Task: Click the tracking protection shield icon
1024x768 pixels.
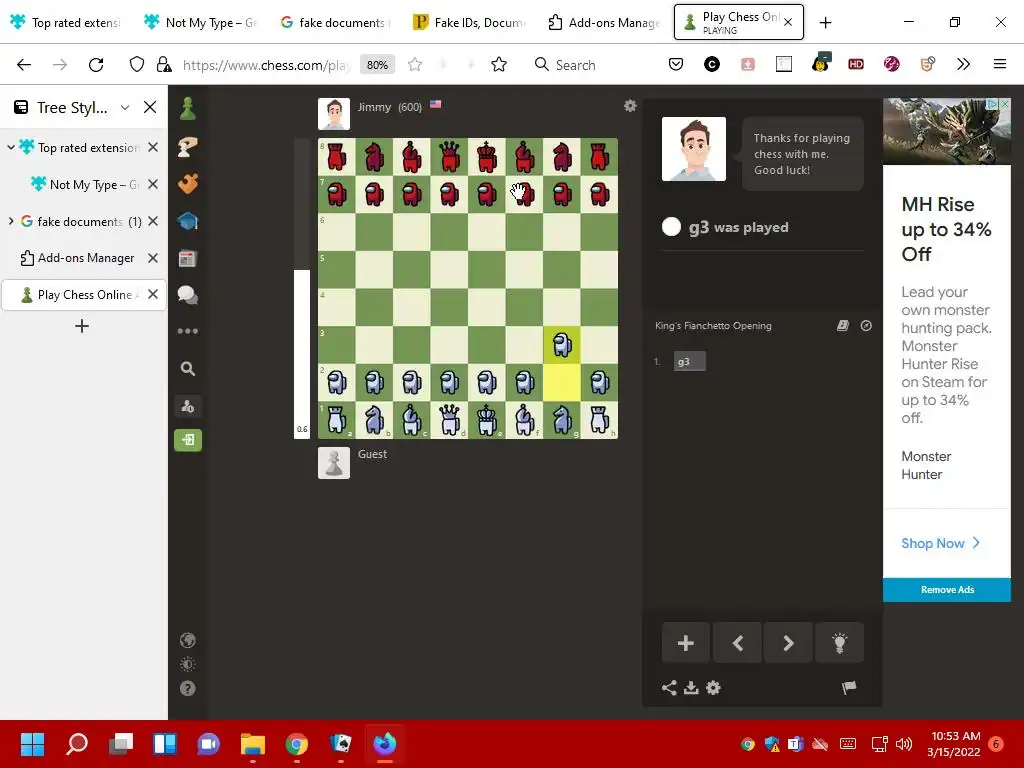Action: pyautogui.click(x=136, y=65)
